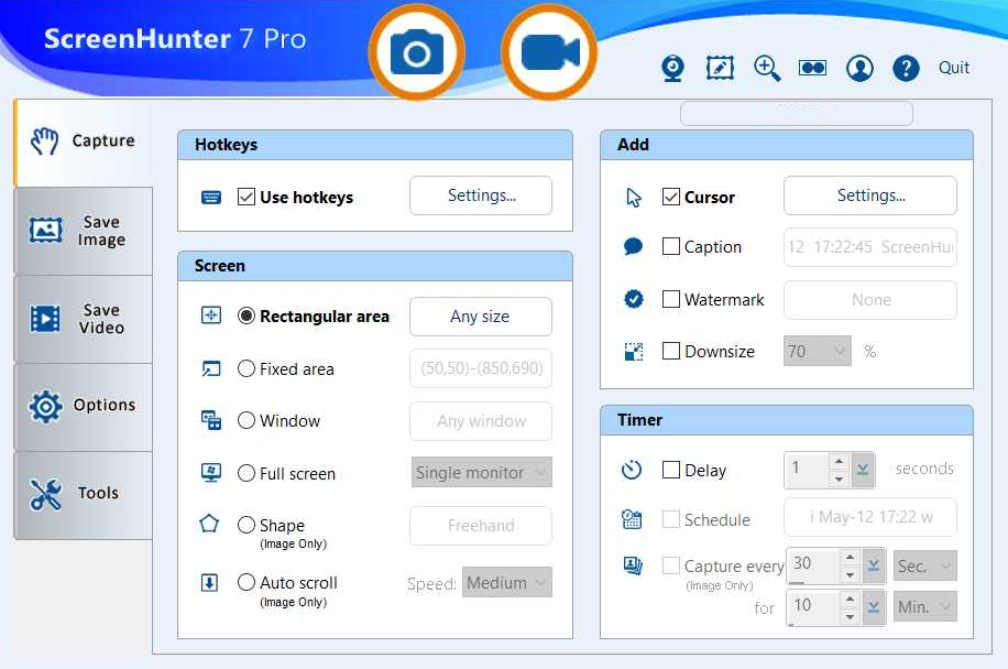Open the Downsize 70 percent dropdown
The width and height of the screenshot is (1008, 669).
(x=817, y=351)
